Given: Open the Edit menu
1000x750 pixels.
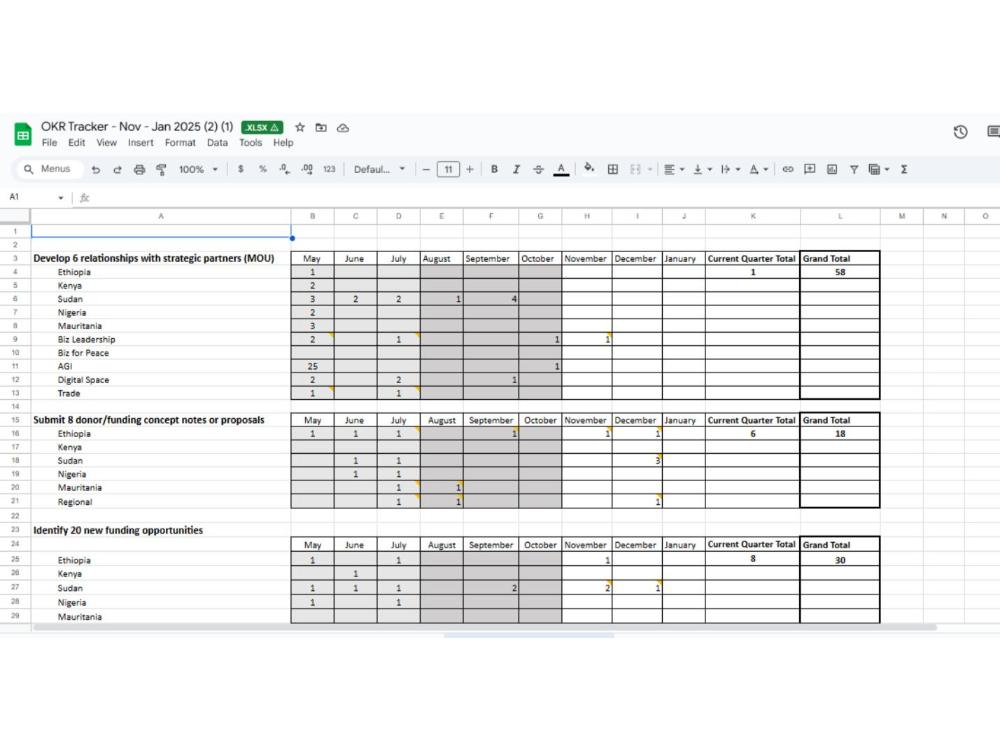Looking at the screenshot, I should pos(77,143).
